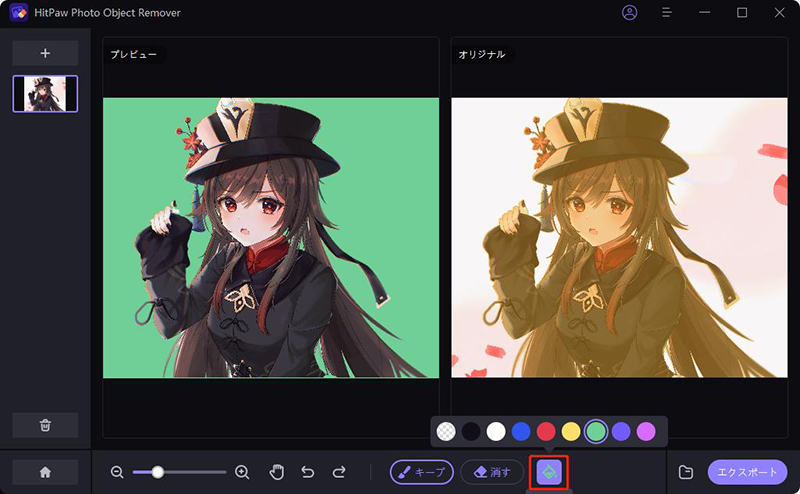The height and width of the screenshot is (494, 800).
Task: Redo the last action
Action: (x=339, y=472)
